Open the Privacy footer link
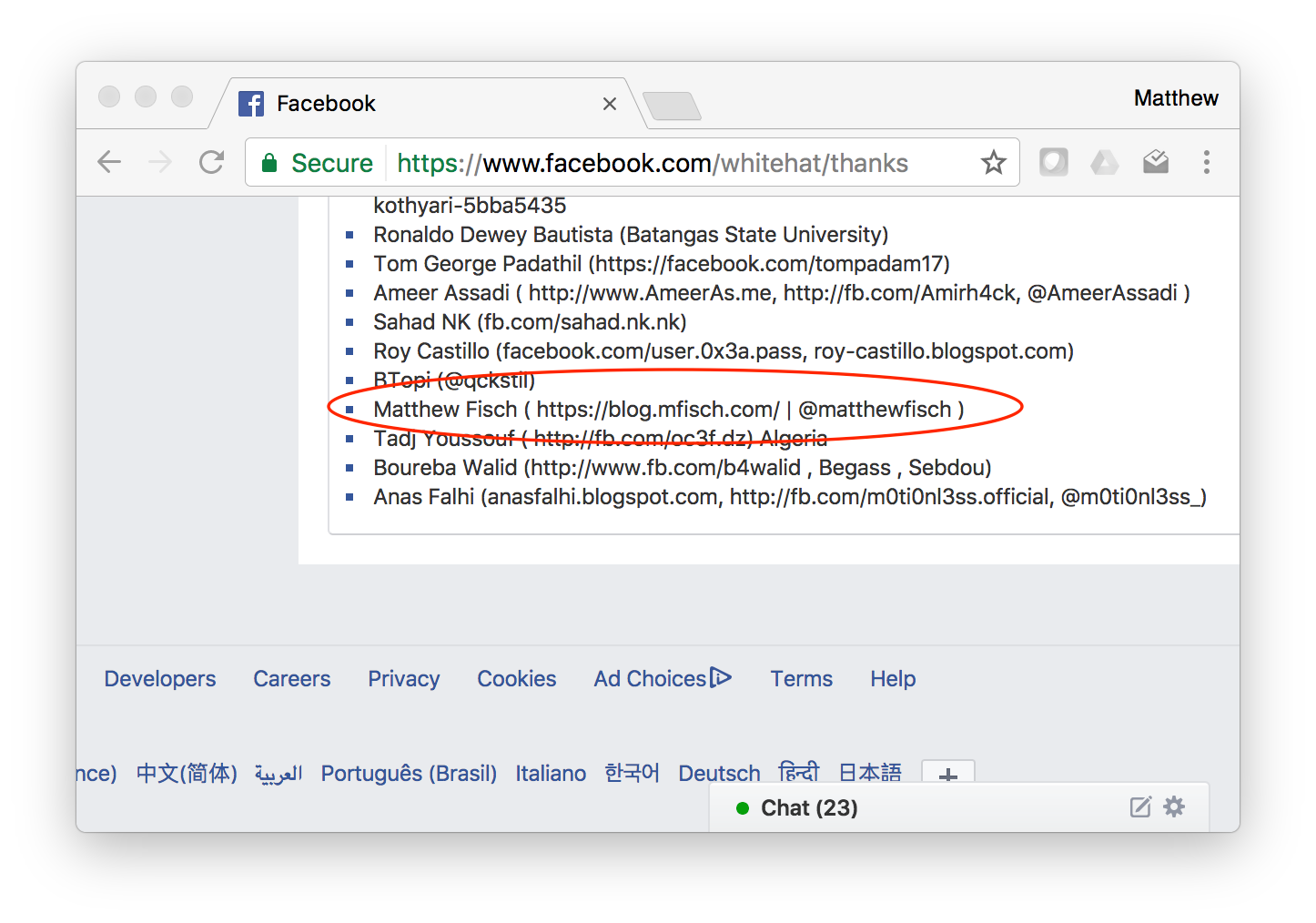1316x923 pixels. pyautogui.click(x=404, y=679)
